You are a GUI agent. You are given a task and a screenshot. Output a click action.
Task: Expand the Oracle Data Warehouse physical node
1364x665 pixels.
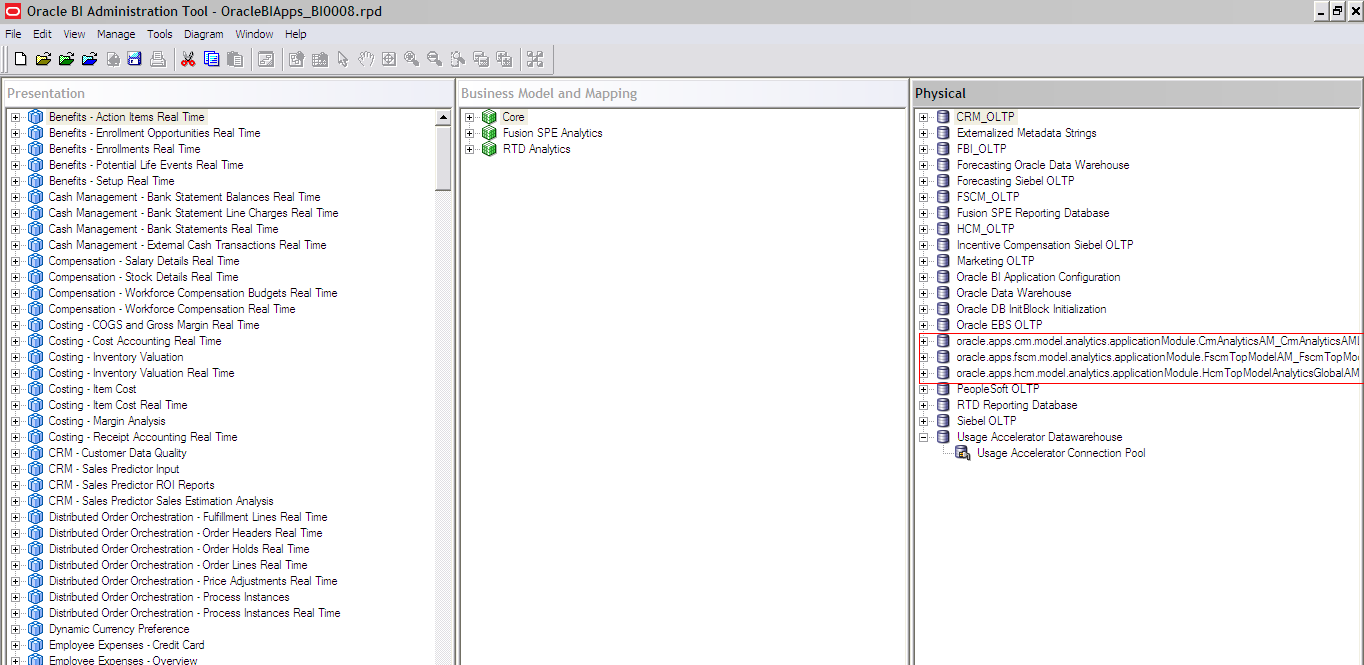click(924, 292)
